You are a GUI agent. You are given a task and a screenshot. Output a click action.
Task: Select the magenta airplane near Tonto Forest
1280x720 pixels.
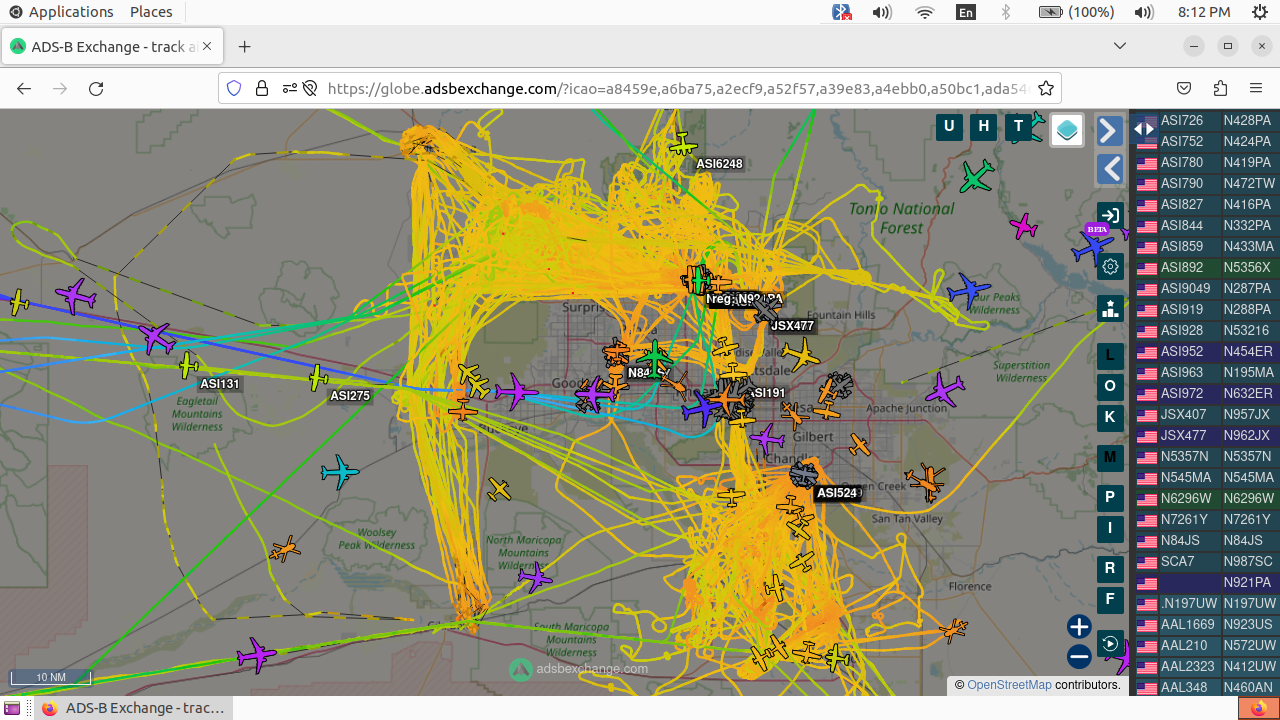(1022, 226)
